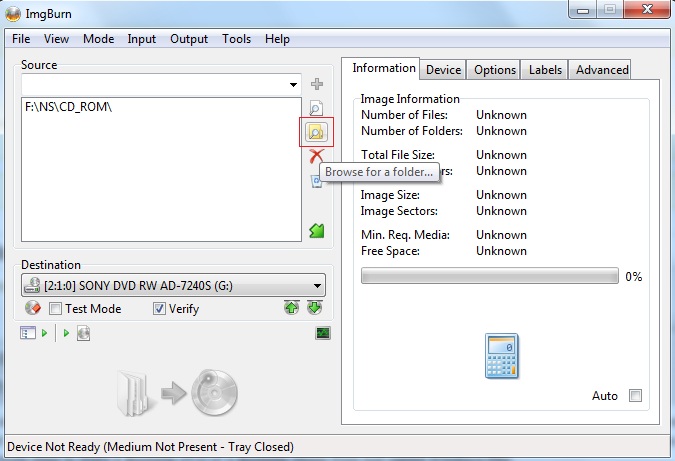Click the green show disc layout editor icon
This screenshot has width=675, height=461.
point(317,231)
